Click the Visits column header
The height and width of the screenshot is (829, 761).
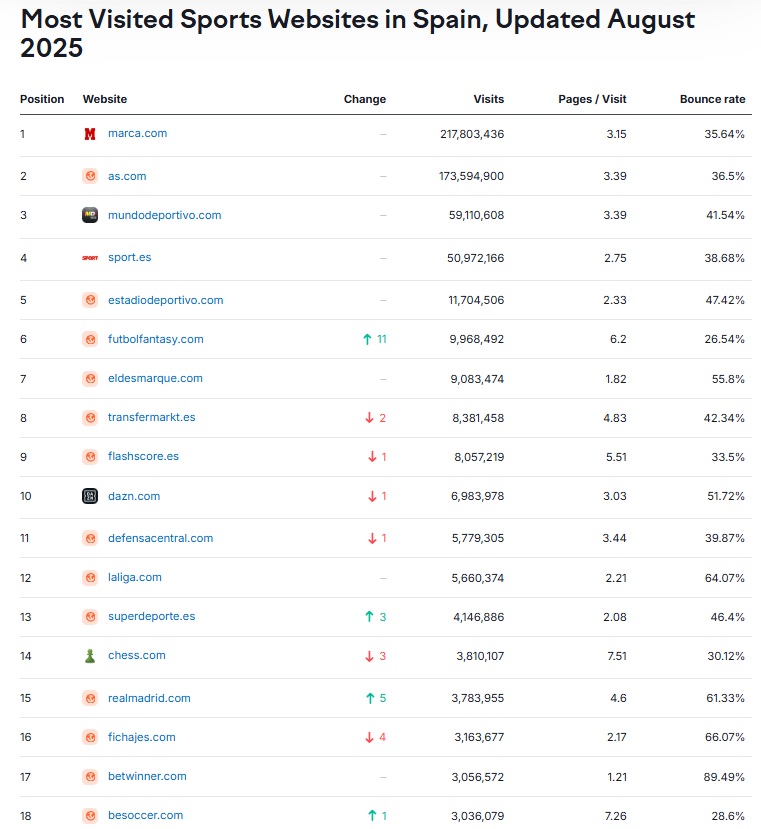click(488, 99)
